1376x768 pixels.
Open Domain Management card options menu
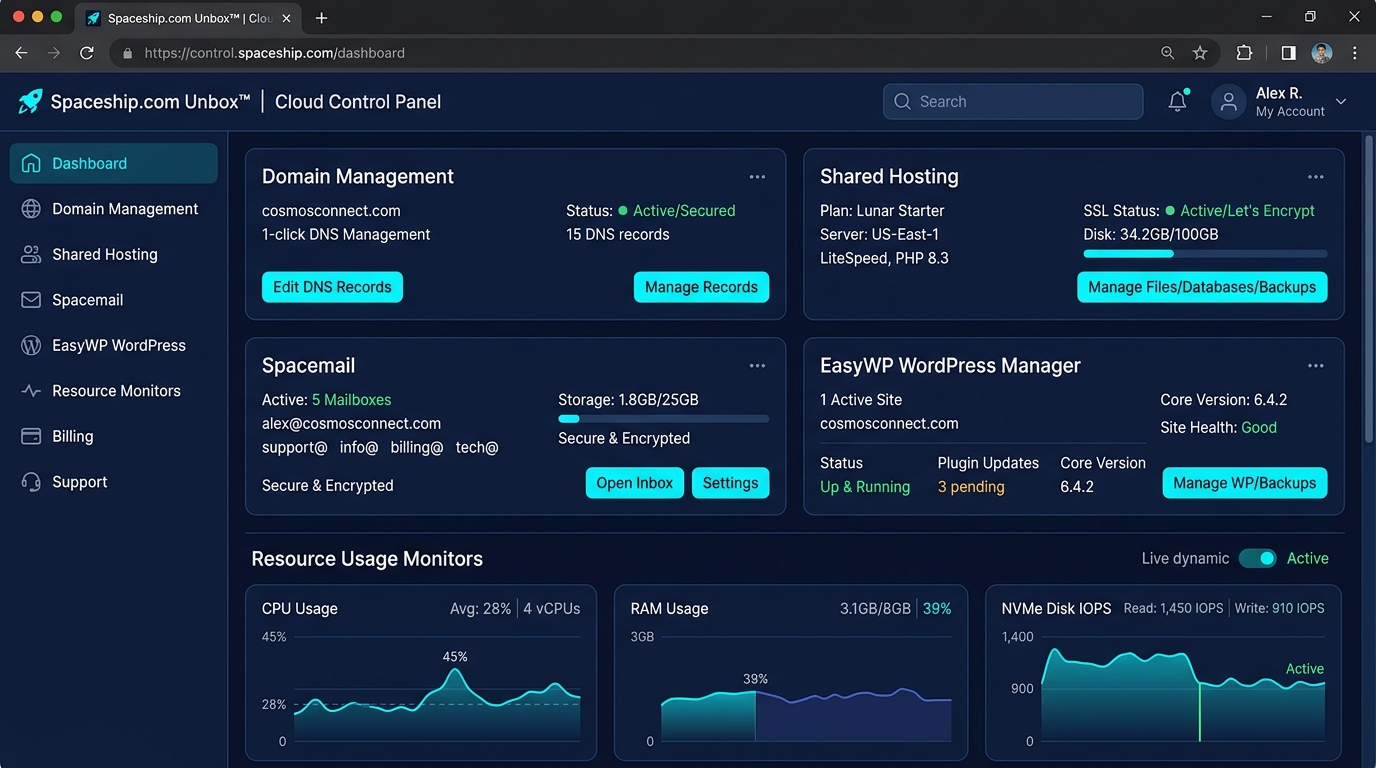(x=757, y=177)
